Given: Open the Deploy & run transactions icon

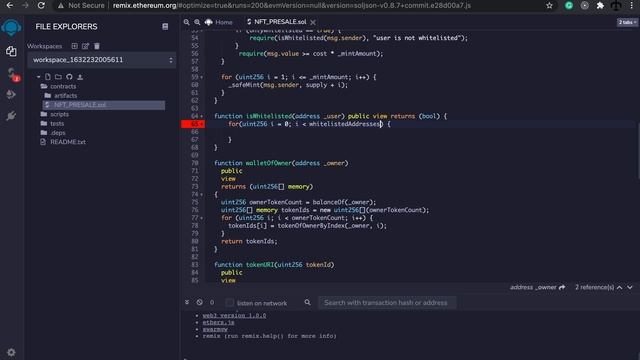Looking at the screenshot, I should click(11, 95).
